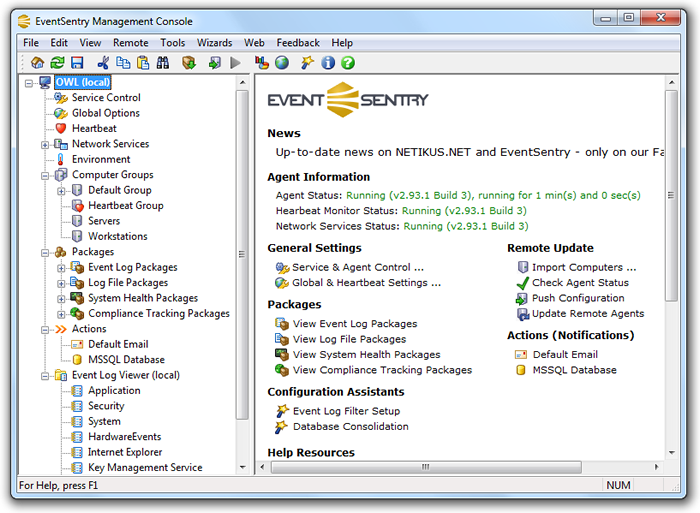Click the service control toolbar icon beside globe
The width and height of the screenshot is (700, 513).
click(262, 63)
